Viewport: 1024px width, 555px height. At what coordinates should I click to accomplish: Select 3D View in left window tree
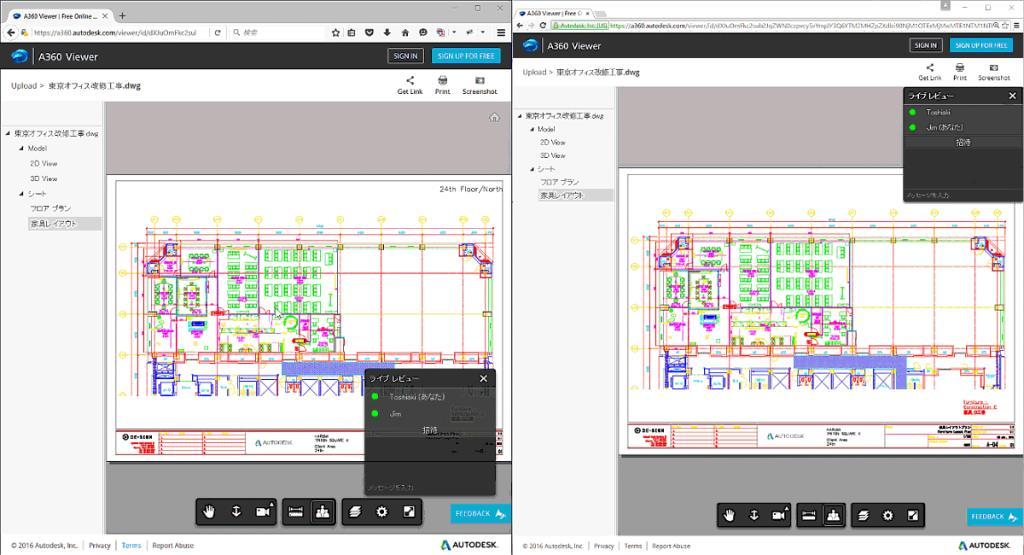(x=44, y=179)
